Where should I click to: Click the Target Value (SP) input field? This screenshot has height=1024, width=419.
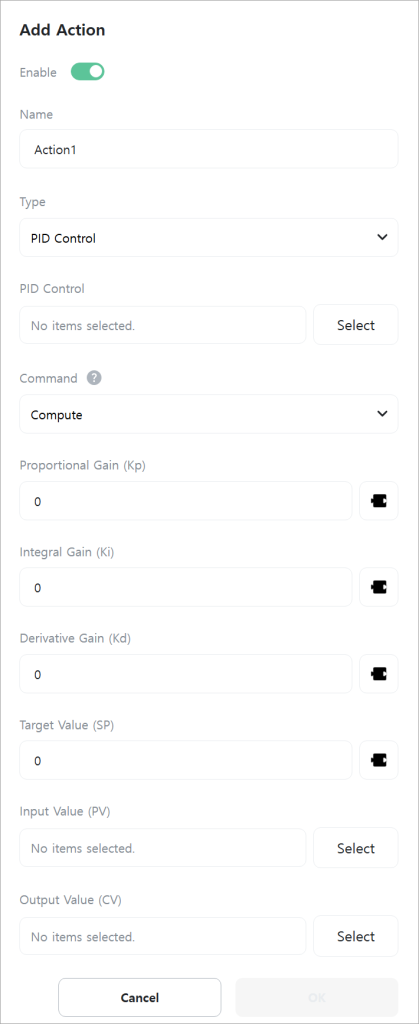coord(186,760)
